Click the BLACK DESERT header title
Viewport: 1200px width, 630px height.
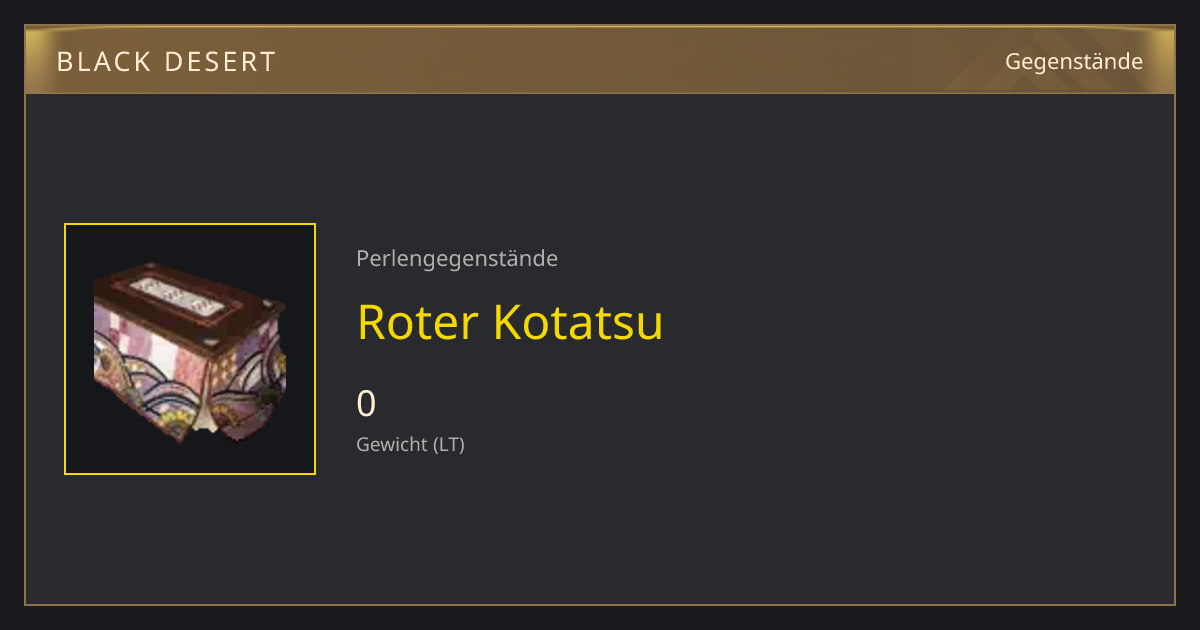166,62
